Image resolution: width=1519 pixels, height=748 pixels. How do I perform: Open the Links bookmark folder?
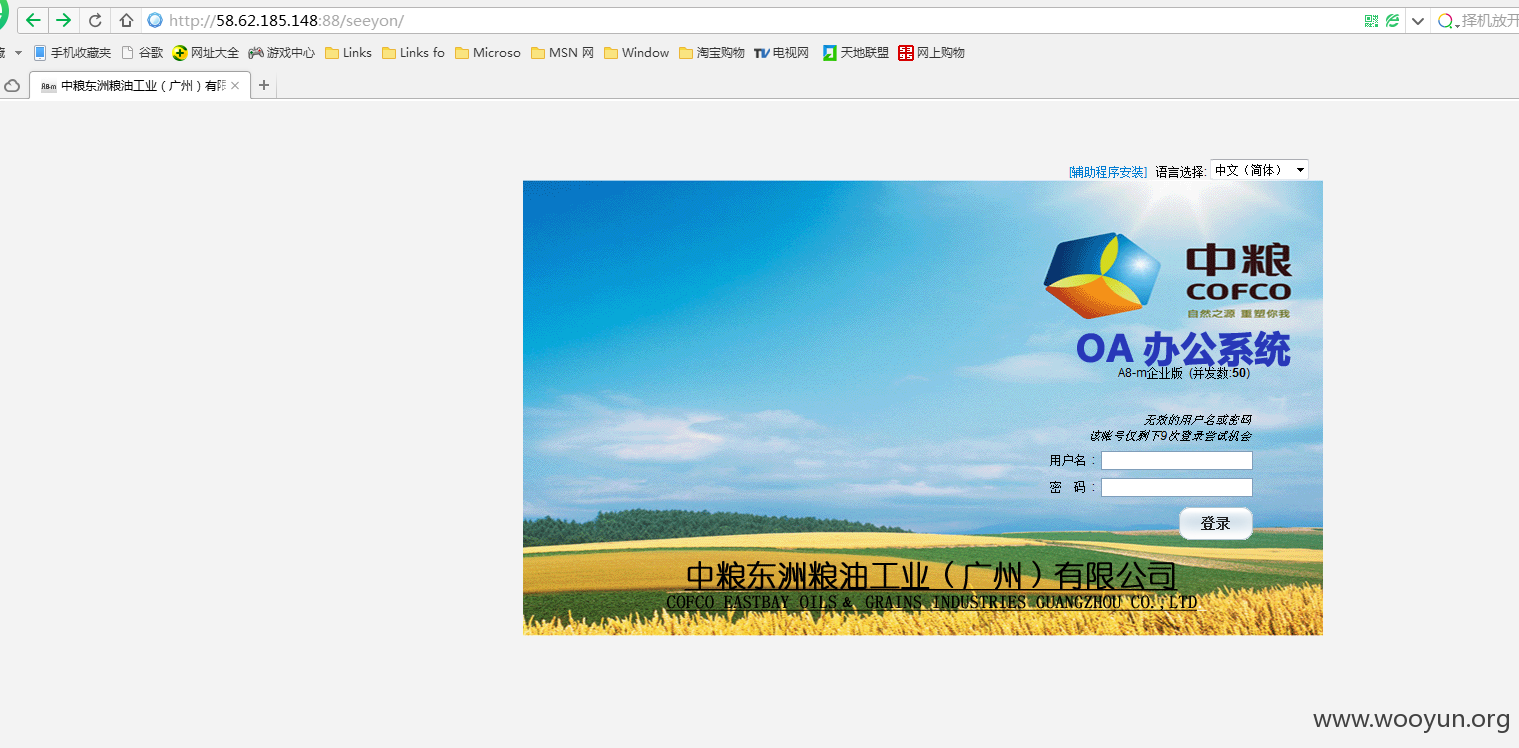pos(348,53)
